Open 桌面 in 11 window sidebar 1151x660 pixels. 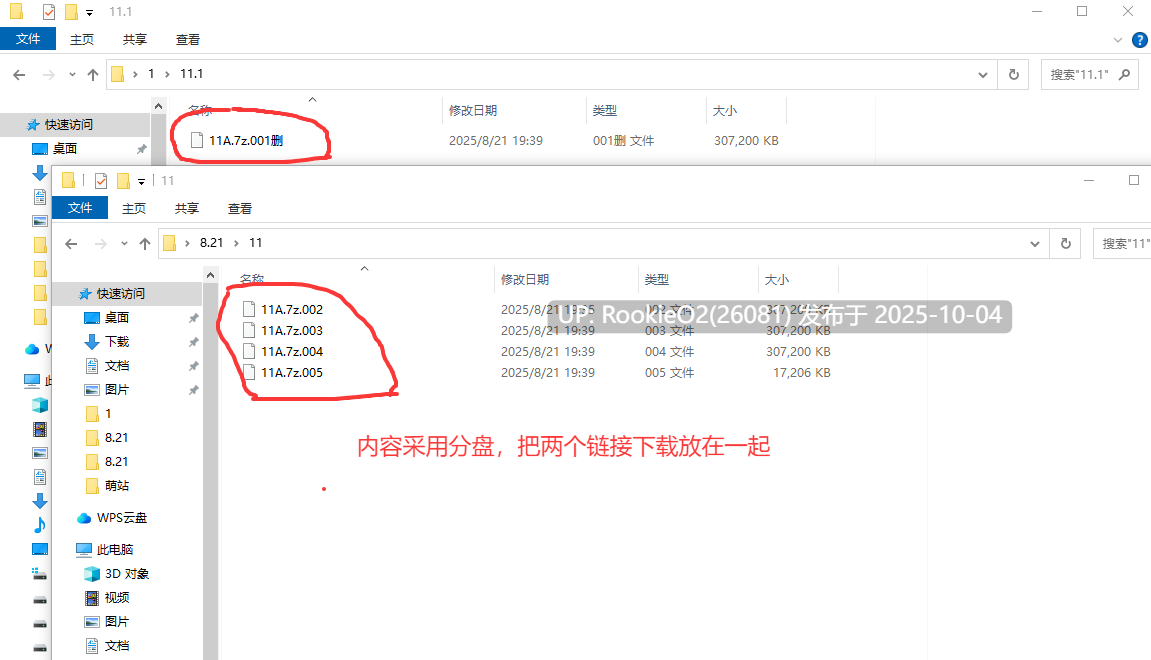(x=117, y=318)
